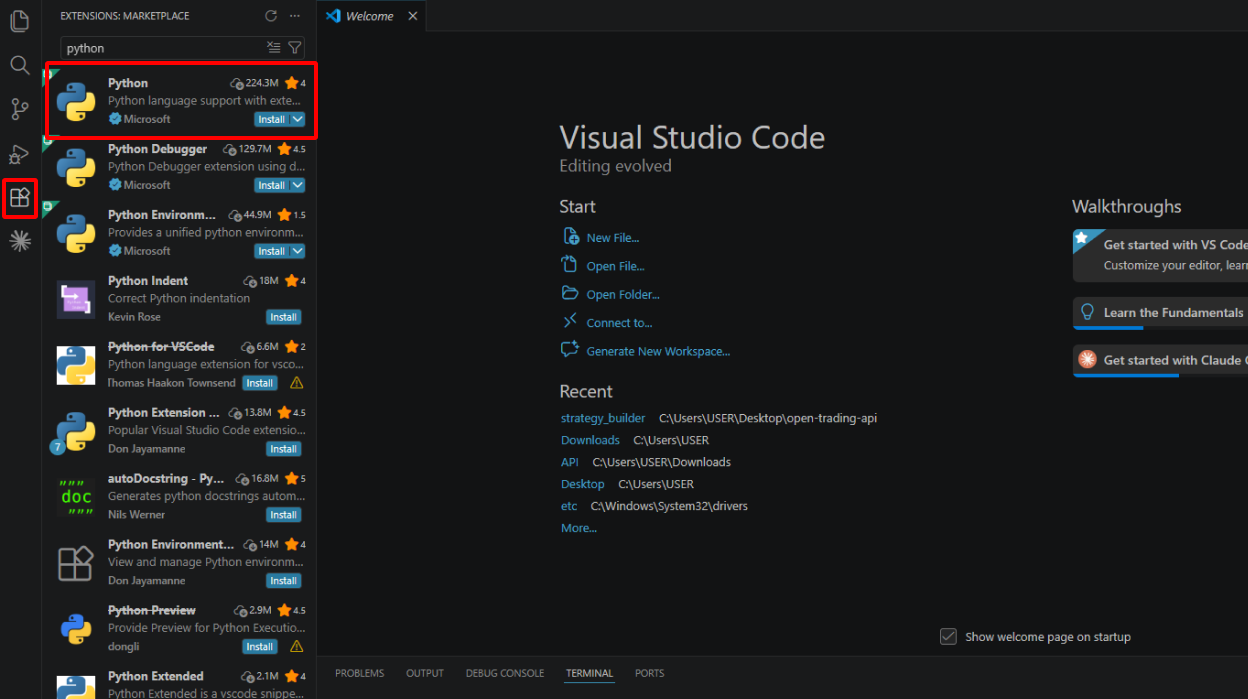The image size is (1248, 699).
Task: Select Python Preview extension title
Action: (152, 610)
